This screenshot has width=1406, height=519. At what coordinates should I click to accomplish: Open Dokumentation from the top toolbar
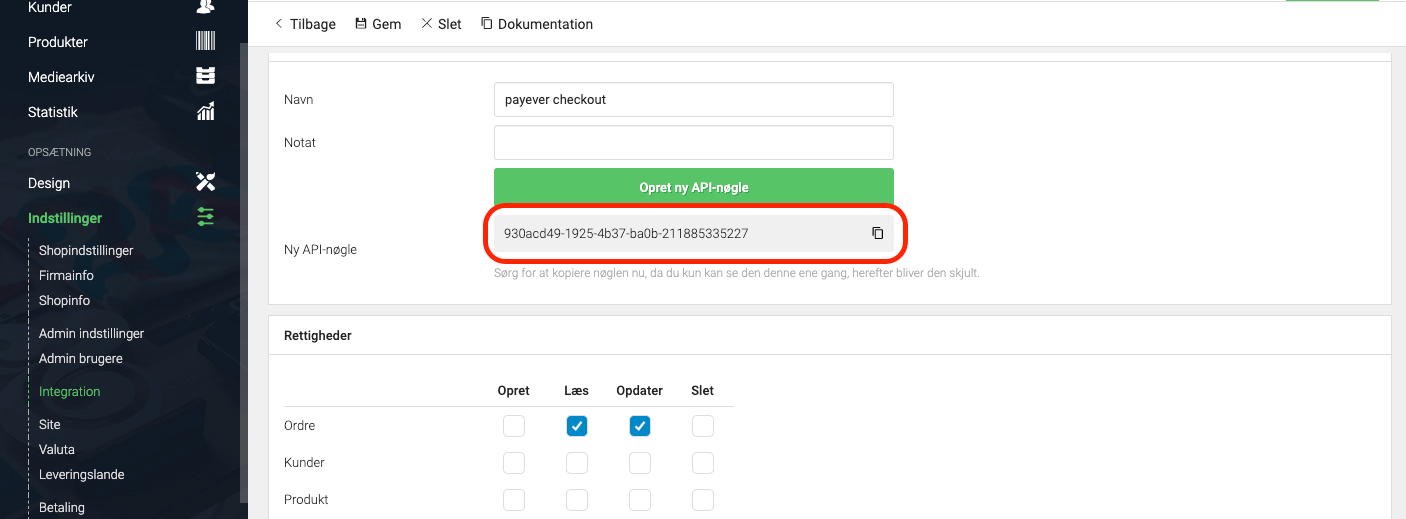pyautogui.click(x=537, y=24)
